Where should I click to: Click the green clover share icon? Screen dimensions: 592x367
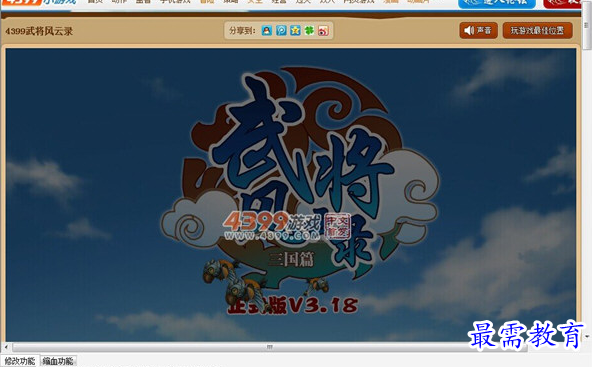pos(309,31)
